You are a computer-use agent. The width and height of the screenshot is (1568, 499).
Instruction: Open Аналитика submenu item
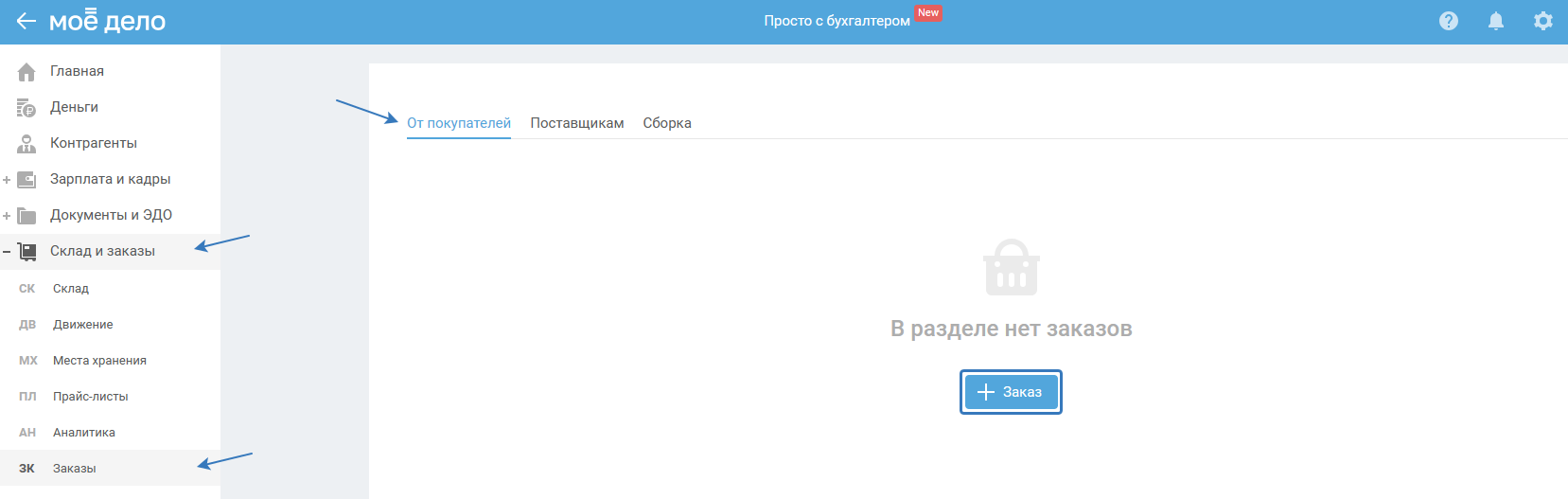click(84, 433)
